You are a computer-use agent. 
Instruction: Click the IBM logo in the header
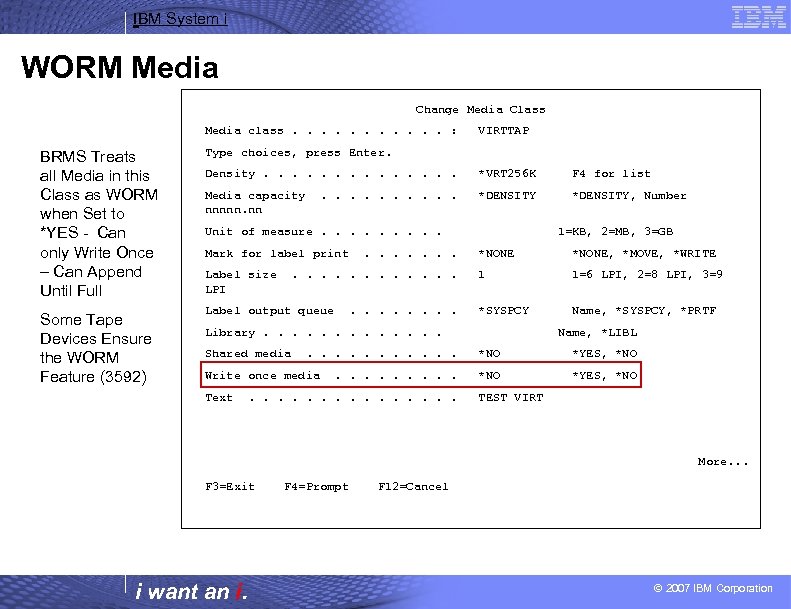coord(758,17)
